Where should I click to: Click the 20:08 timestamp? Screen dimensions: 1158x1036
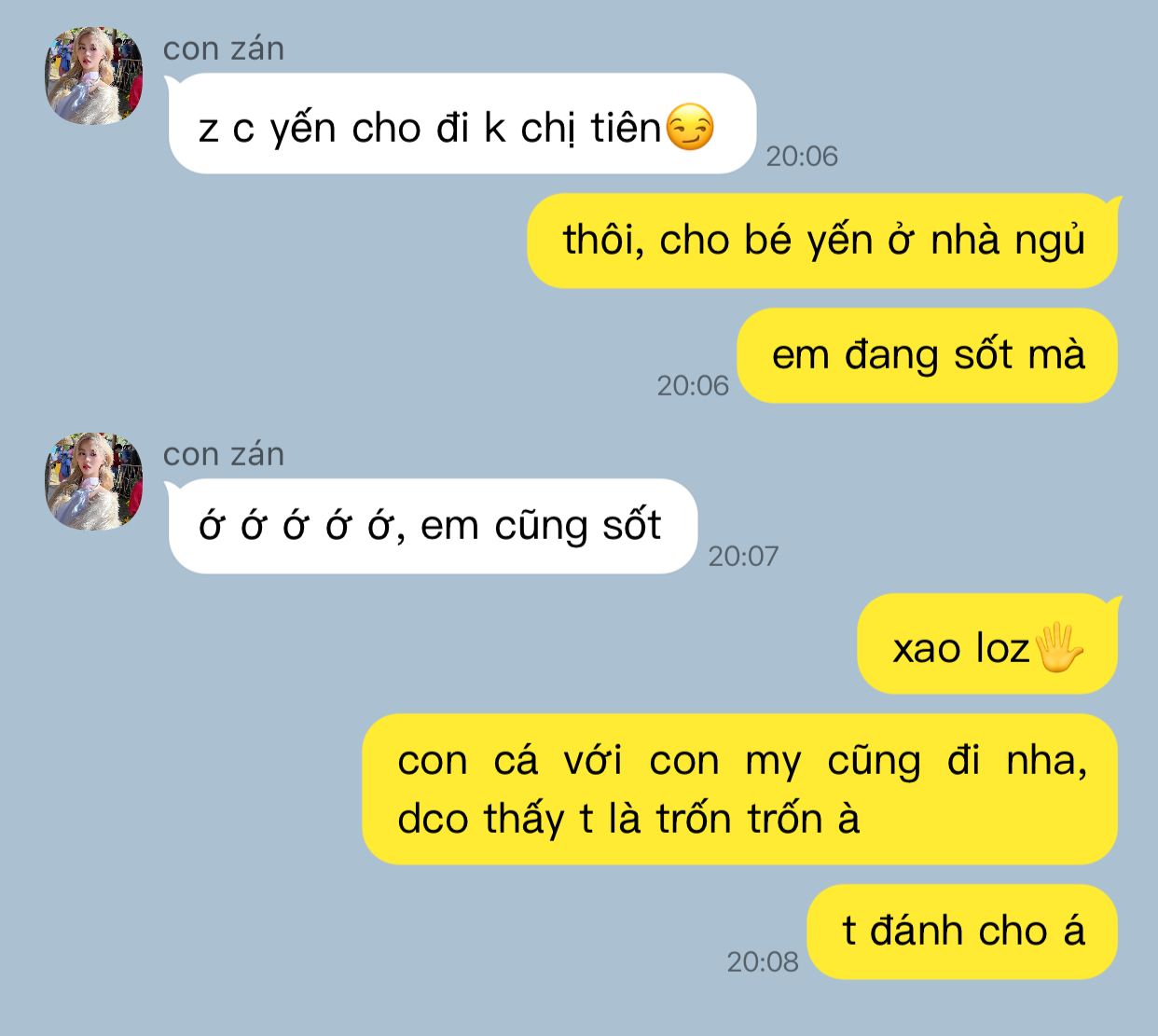click(x=763, y=961)
